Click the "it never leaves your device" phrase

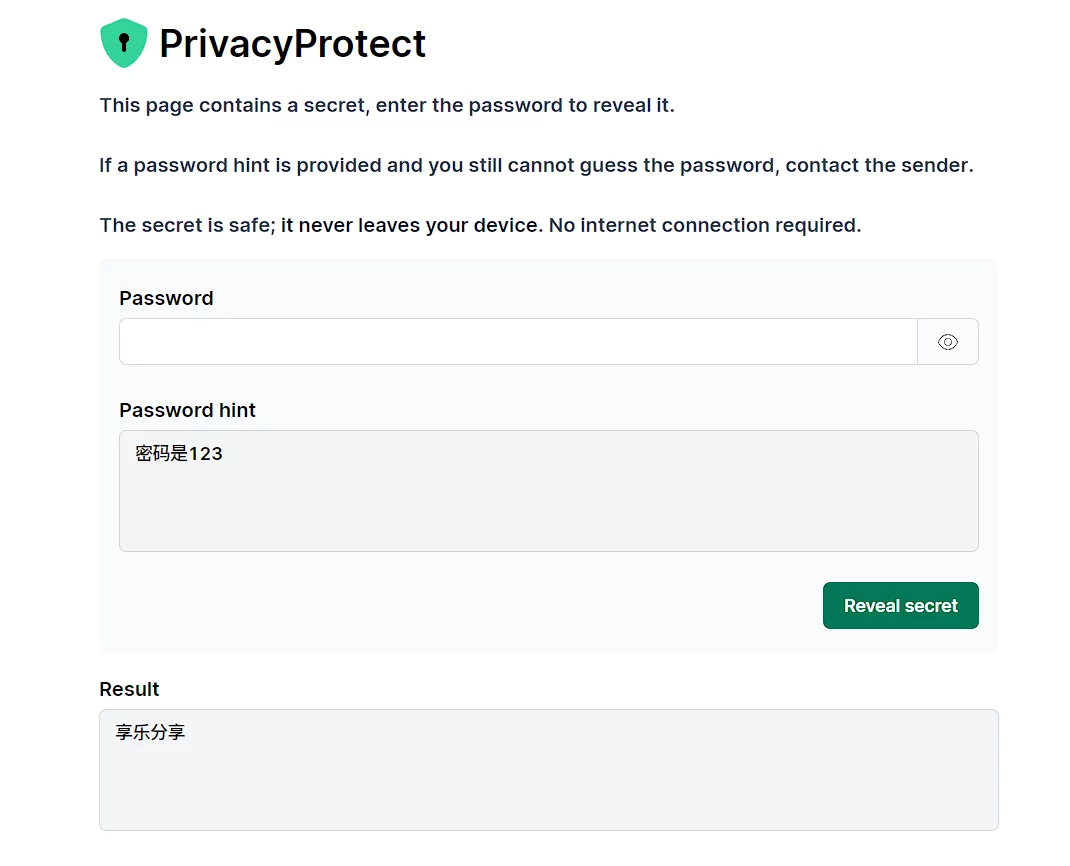click(410, 225)
